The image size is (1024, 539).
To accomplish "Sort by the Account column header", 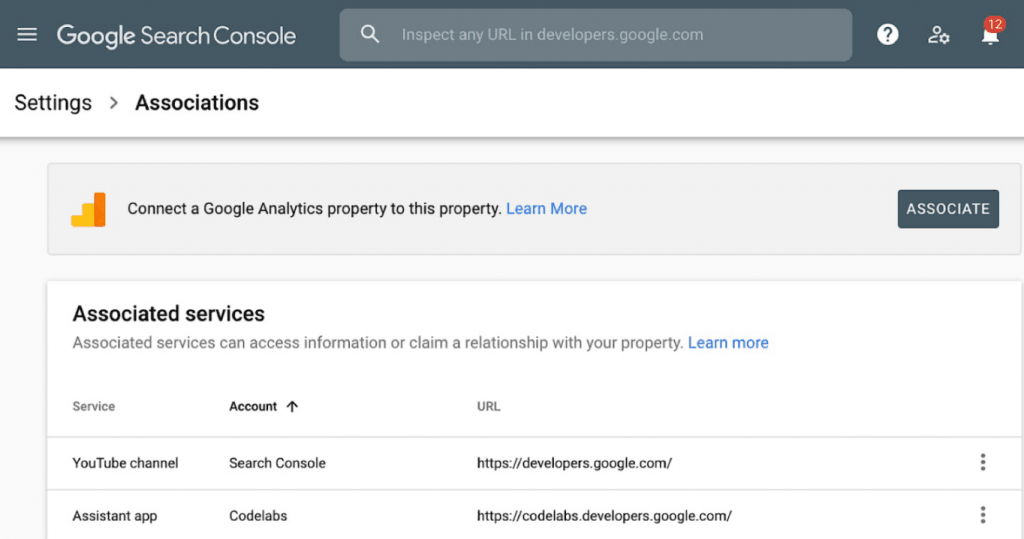I will click(x=253, y=407).
